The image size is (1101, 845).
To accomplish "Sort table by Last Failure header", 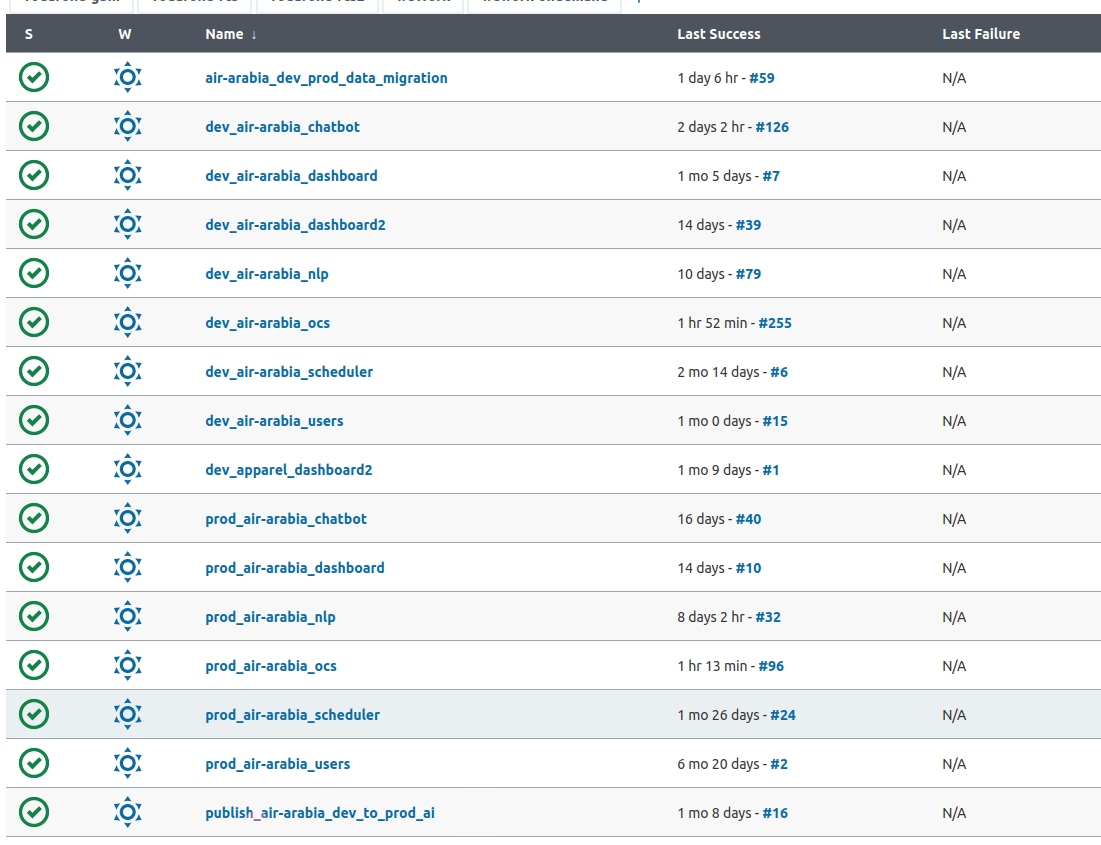I will (980, 34).
